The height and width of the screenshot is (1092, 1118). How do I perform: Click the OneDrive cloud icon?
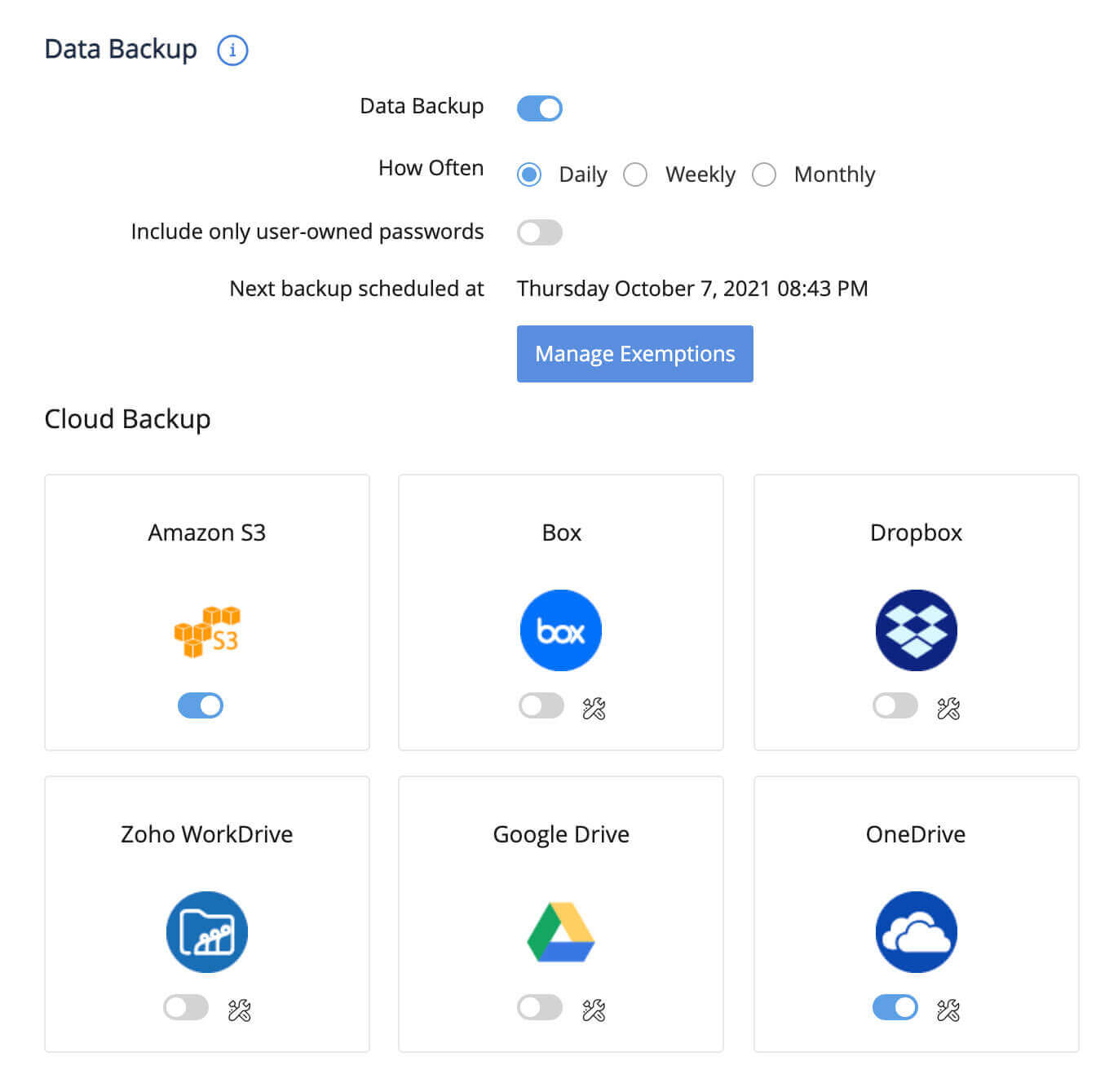click(916, 932)
